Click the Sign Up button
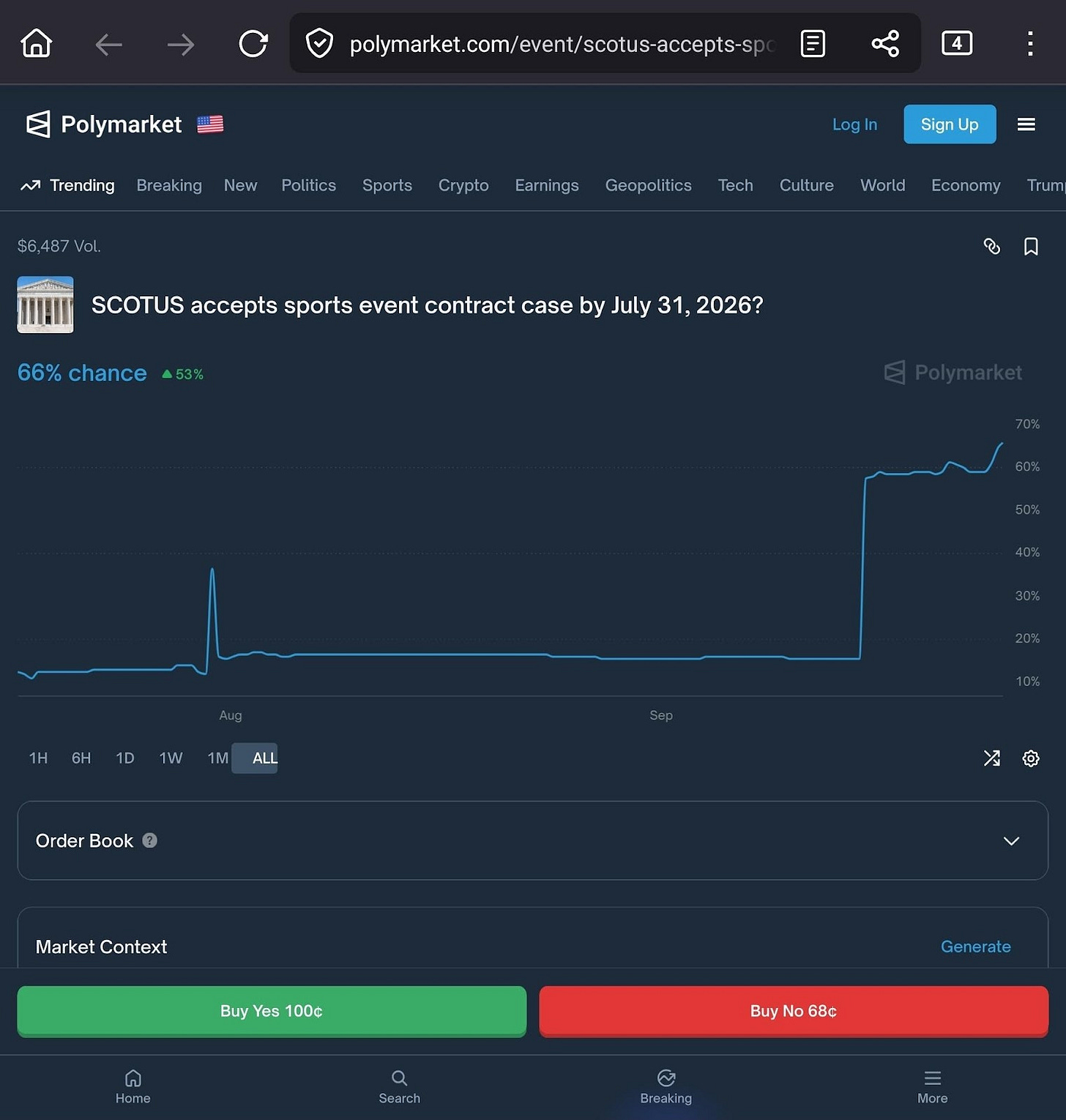This screenshot has height=1120, width=1066. (x=950, y=124)
